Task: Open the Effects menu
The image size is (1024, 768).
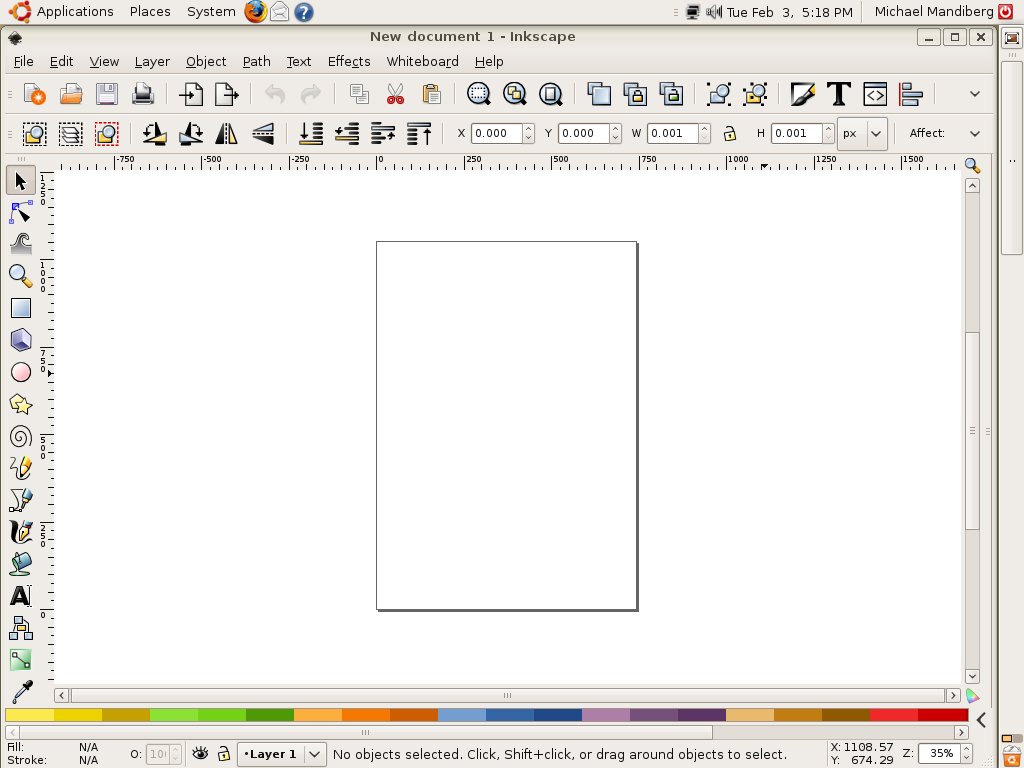Action: point(349,61)
